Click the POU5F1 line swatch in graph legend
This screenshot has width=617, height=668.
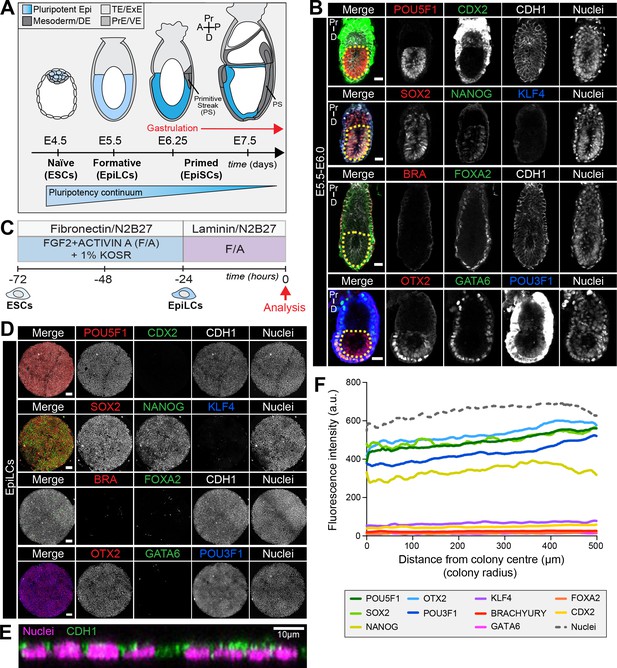pyautogui.click(x=355, y=599)
